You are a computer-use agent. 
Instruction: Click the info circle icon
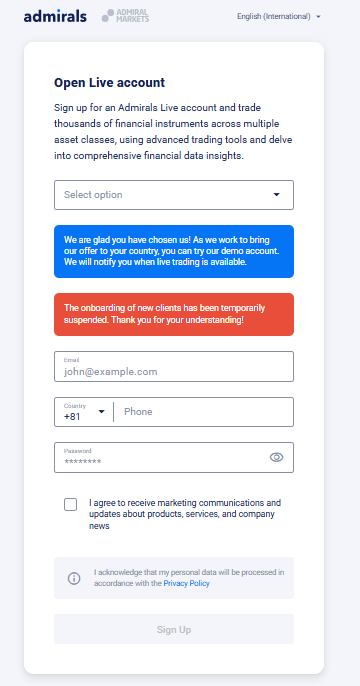point(74,578)
